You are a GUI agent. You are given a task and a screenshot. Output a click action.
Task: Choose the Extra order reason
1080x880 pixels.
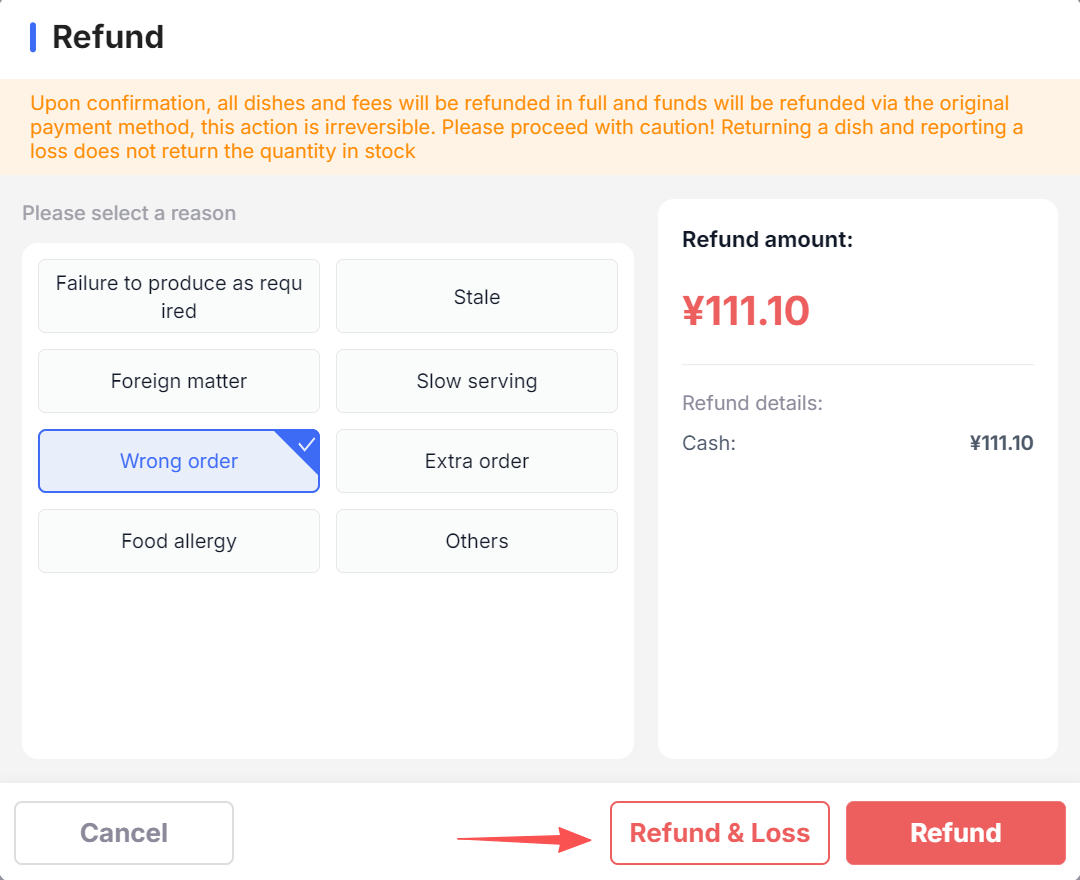click(477, 461)
